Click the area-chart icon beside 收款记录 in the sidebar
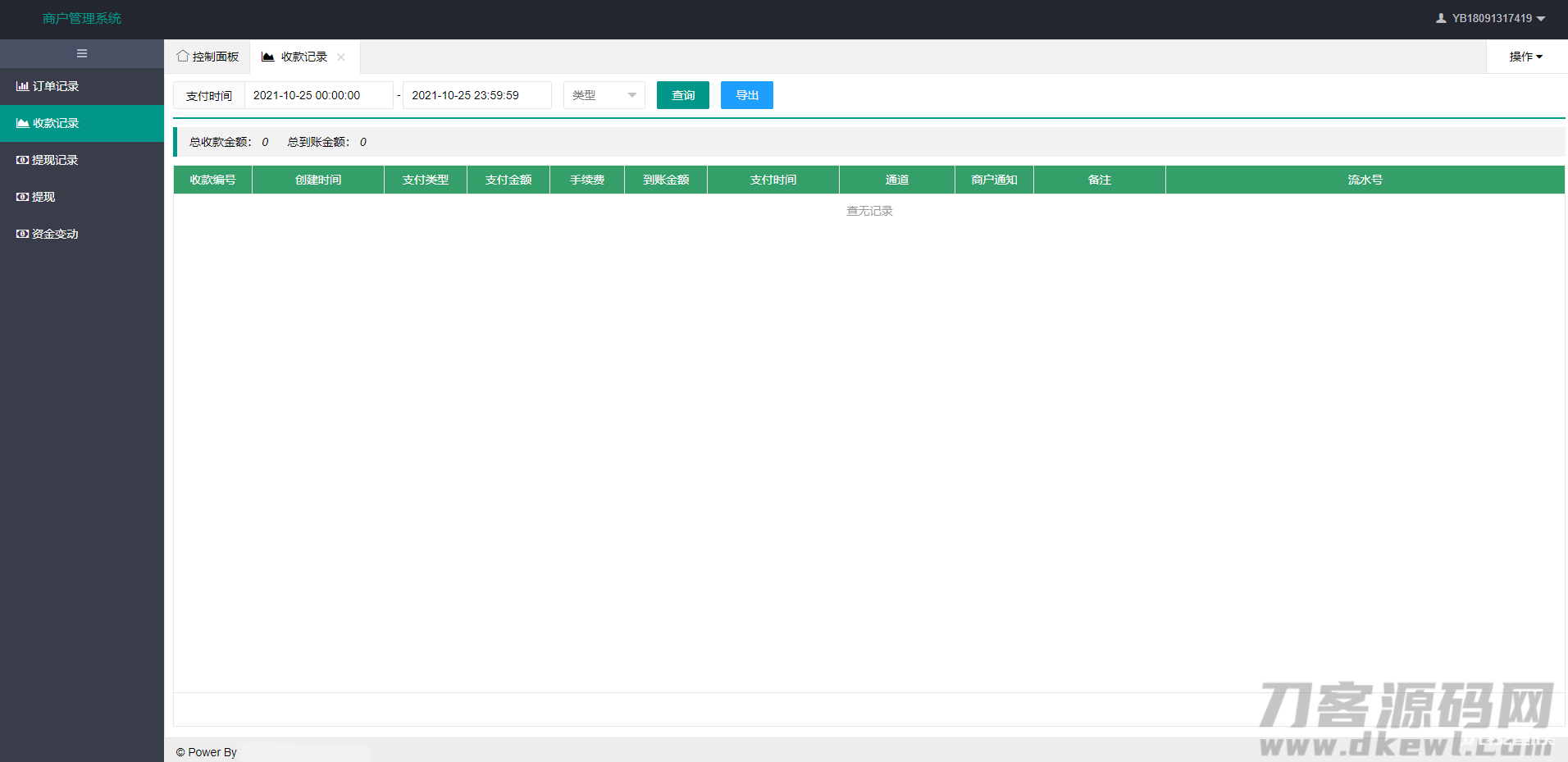The image size is (1568, 762). 22,123
